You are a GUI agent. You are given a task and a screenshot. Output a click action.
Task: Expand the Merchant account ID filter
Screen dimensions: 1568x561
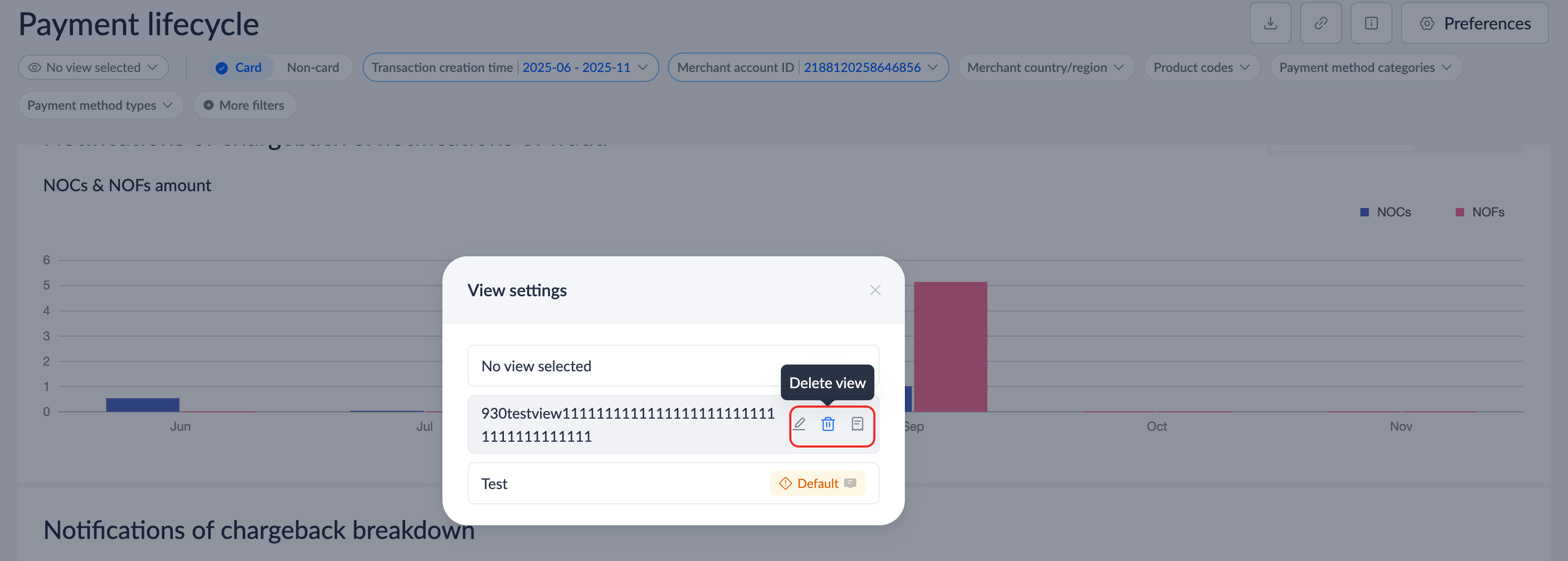pos(808,68)
